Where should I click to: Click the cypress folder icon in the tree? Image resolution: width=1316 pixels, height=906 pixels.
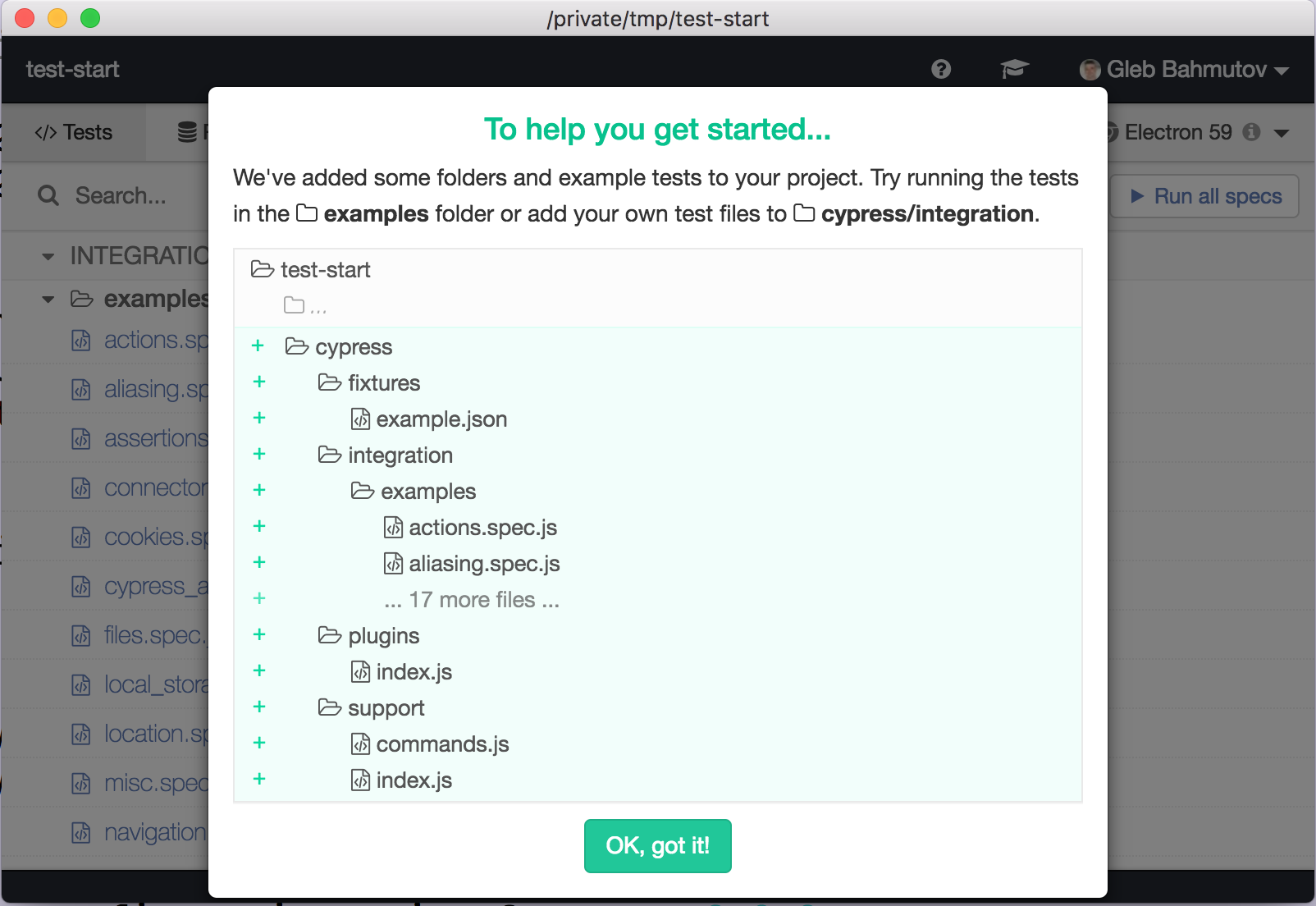click(x=296, y=347)
